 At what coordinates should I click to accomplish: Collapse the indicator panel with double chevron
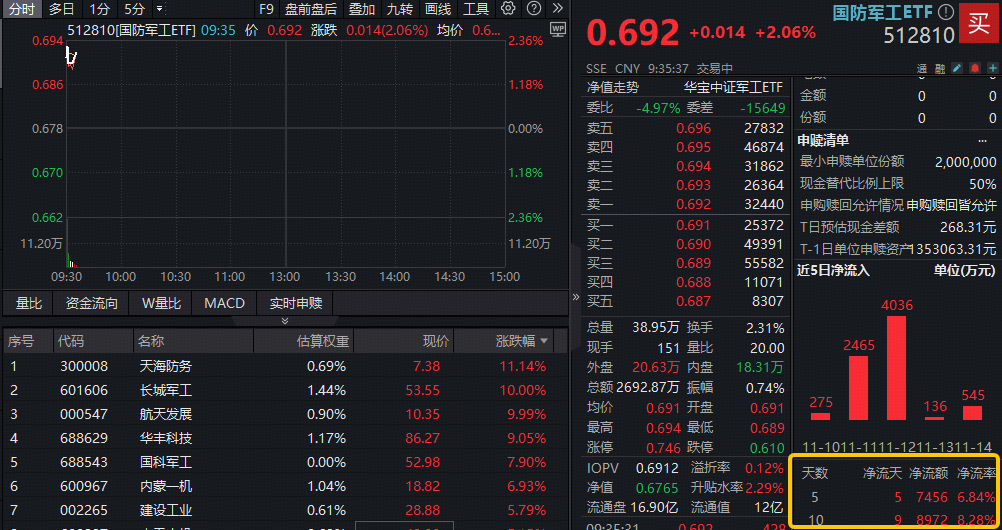pos(285,321)
